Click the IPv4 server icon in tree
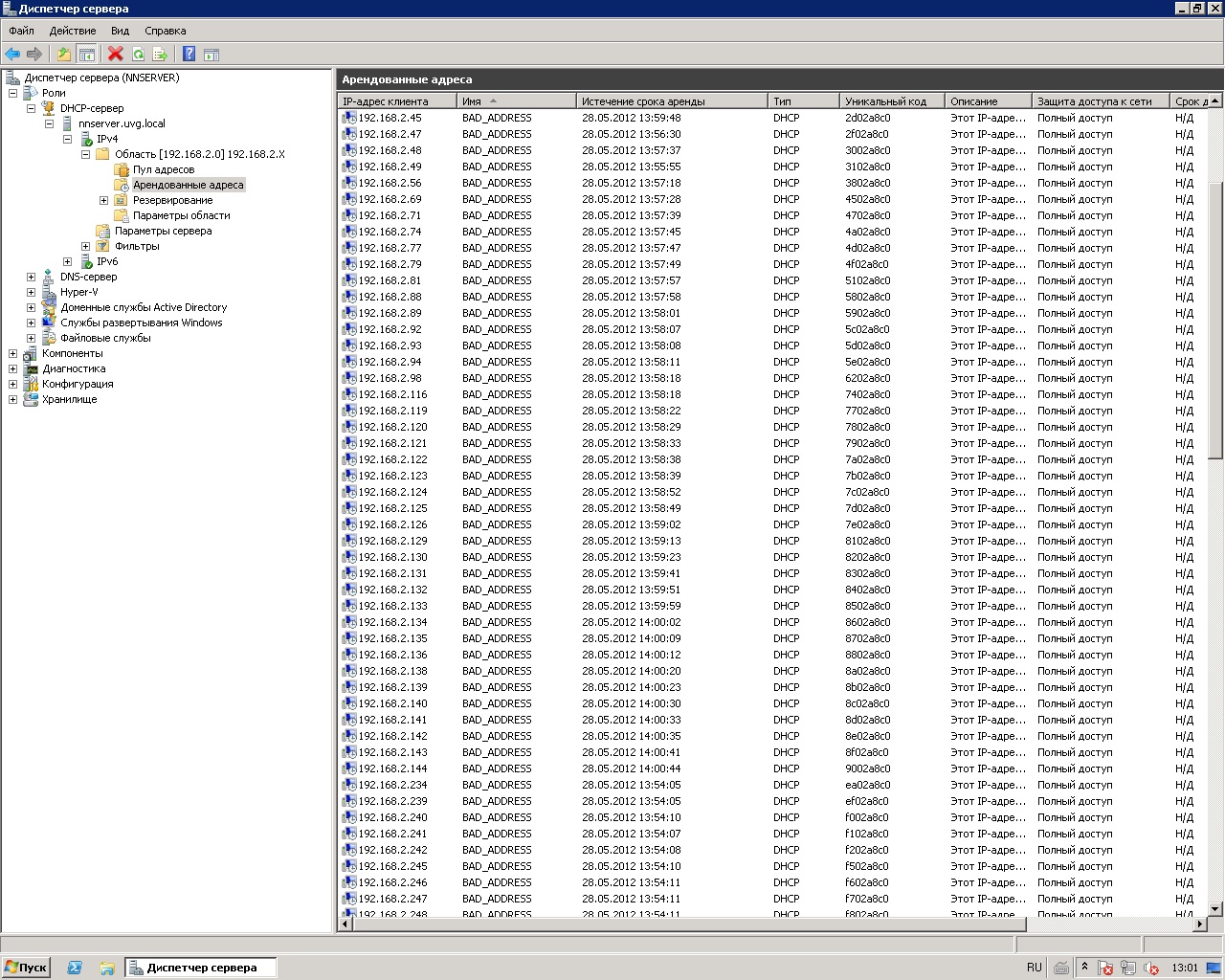 pos(85,139)
